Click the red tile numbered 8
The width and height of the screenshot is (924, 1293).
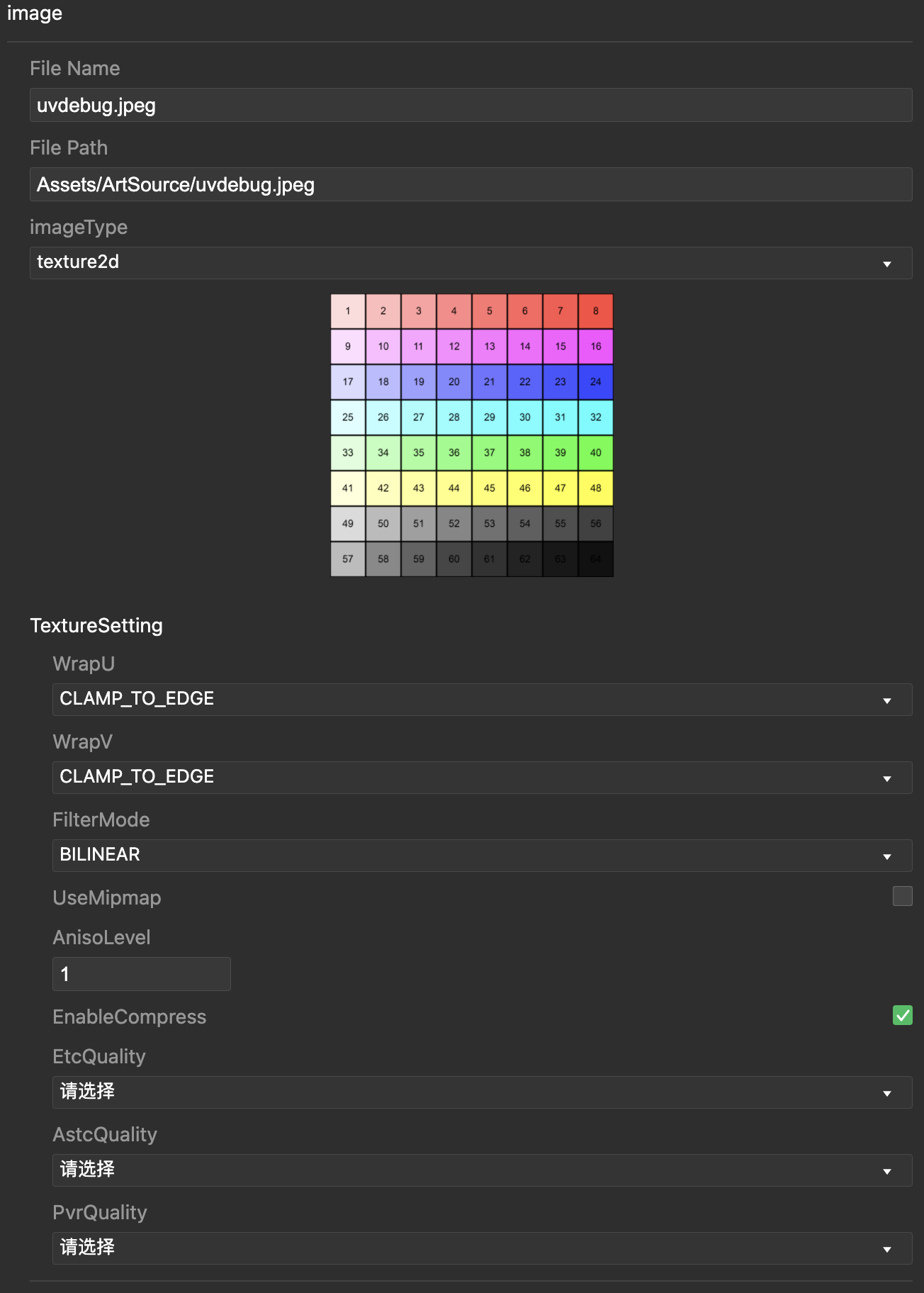[x=596, y=311]
